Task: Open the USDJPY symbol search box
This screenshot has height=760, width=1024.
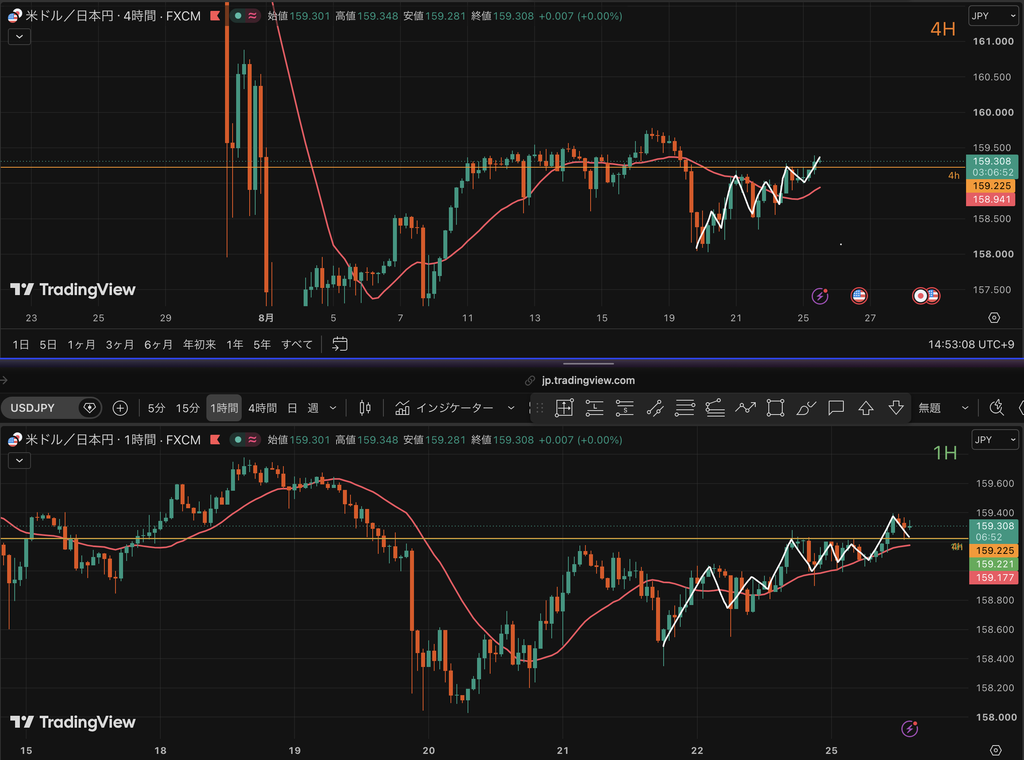Action: pos(51,408)
